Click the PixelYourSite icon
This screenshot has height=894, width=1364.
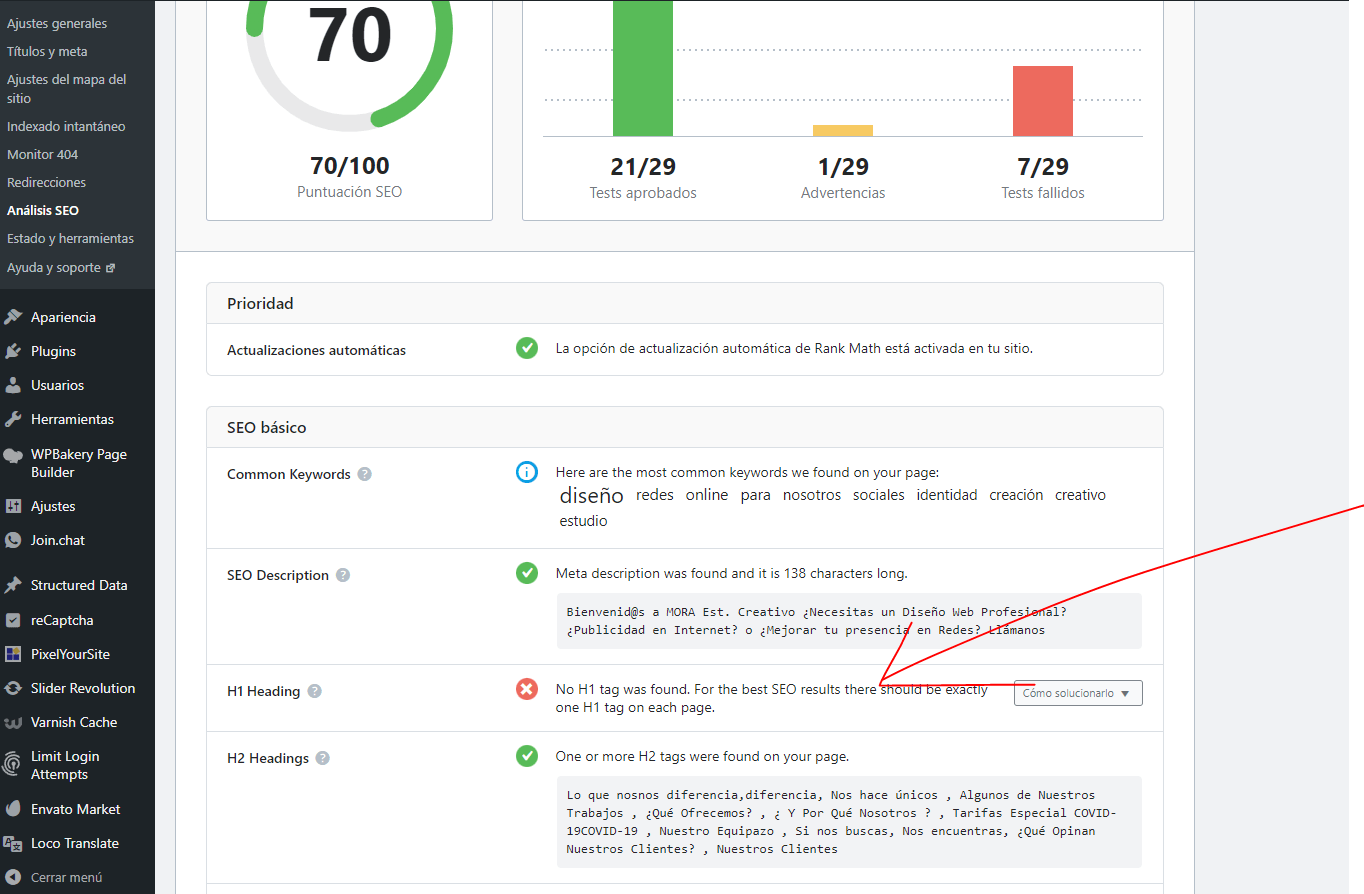(x=13, y=654)
